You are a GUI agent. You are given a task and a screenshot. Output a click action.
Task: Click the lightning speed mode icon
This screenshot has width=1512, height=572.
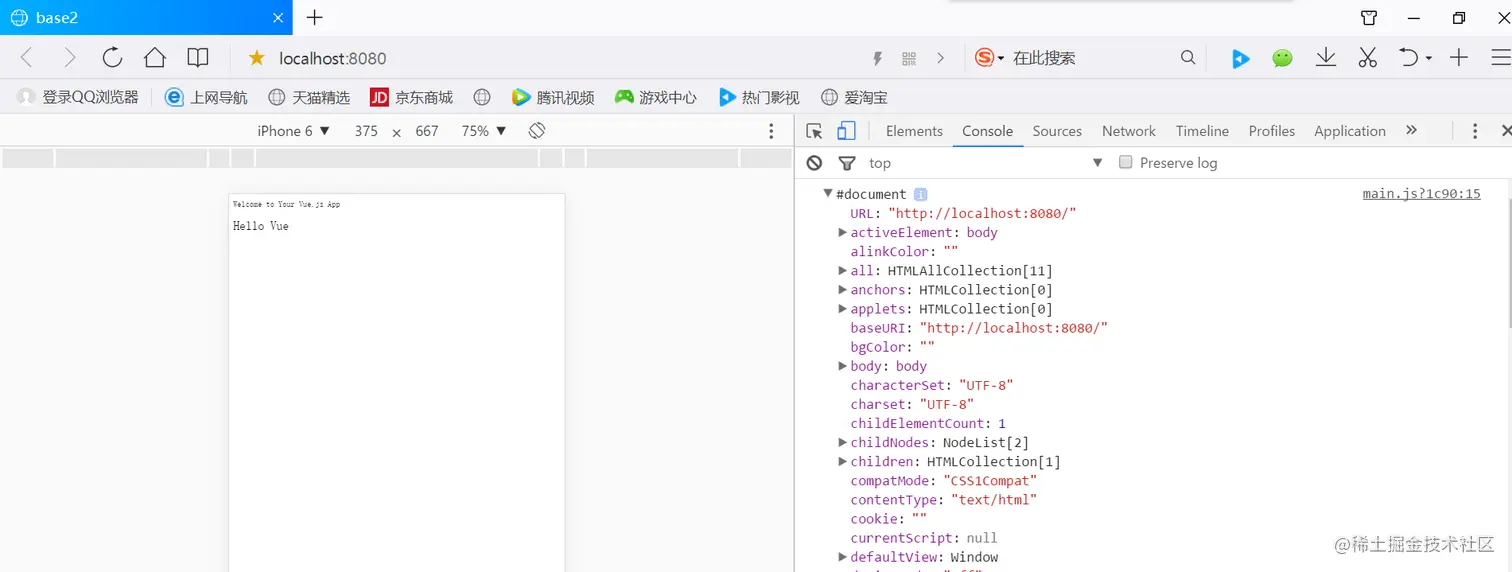tap(878, 59)
